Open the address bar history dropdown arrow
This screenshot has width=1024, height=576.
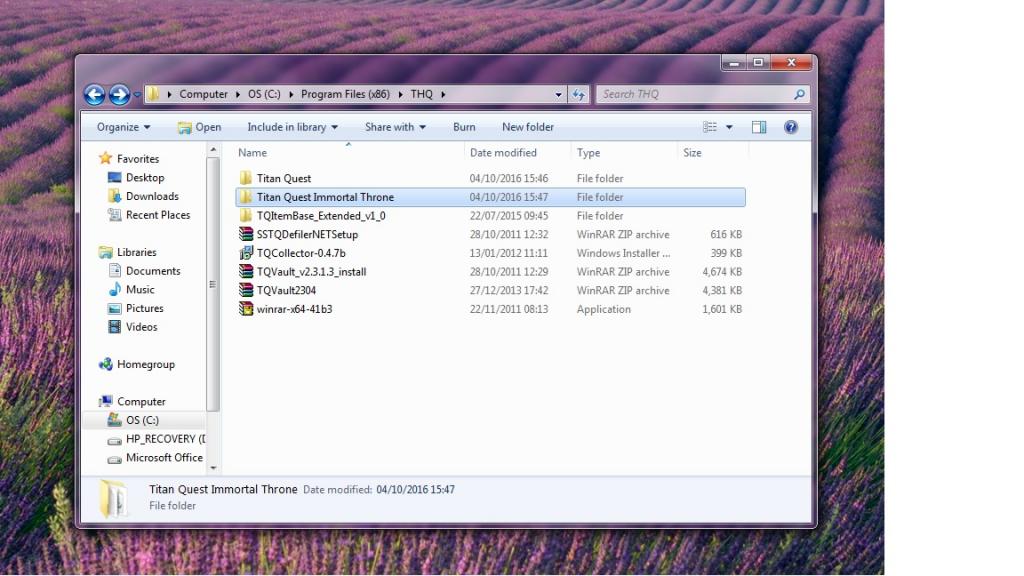point(558,95)
